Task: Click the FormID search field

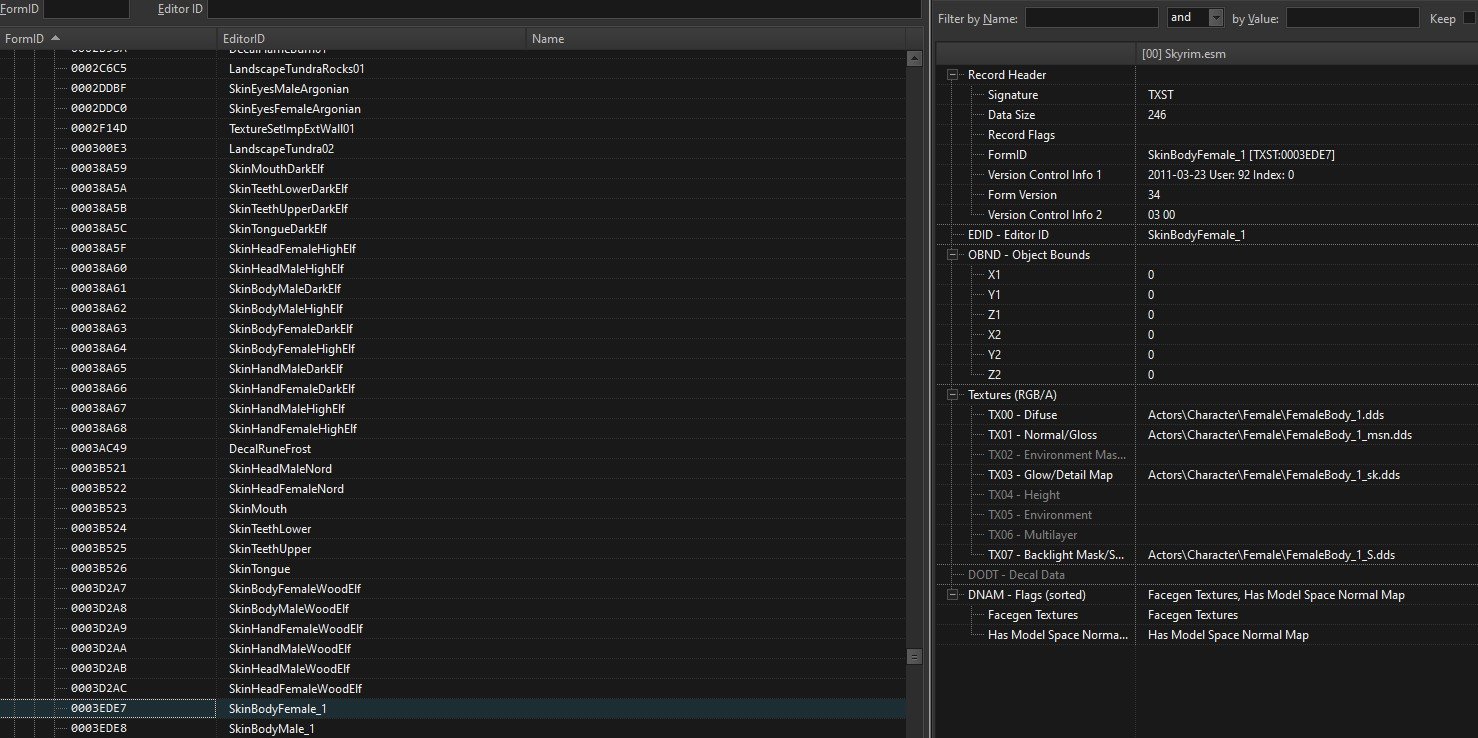Action: pos(86,9)
